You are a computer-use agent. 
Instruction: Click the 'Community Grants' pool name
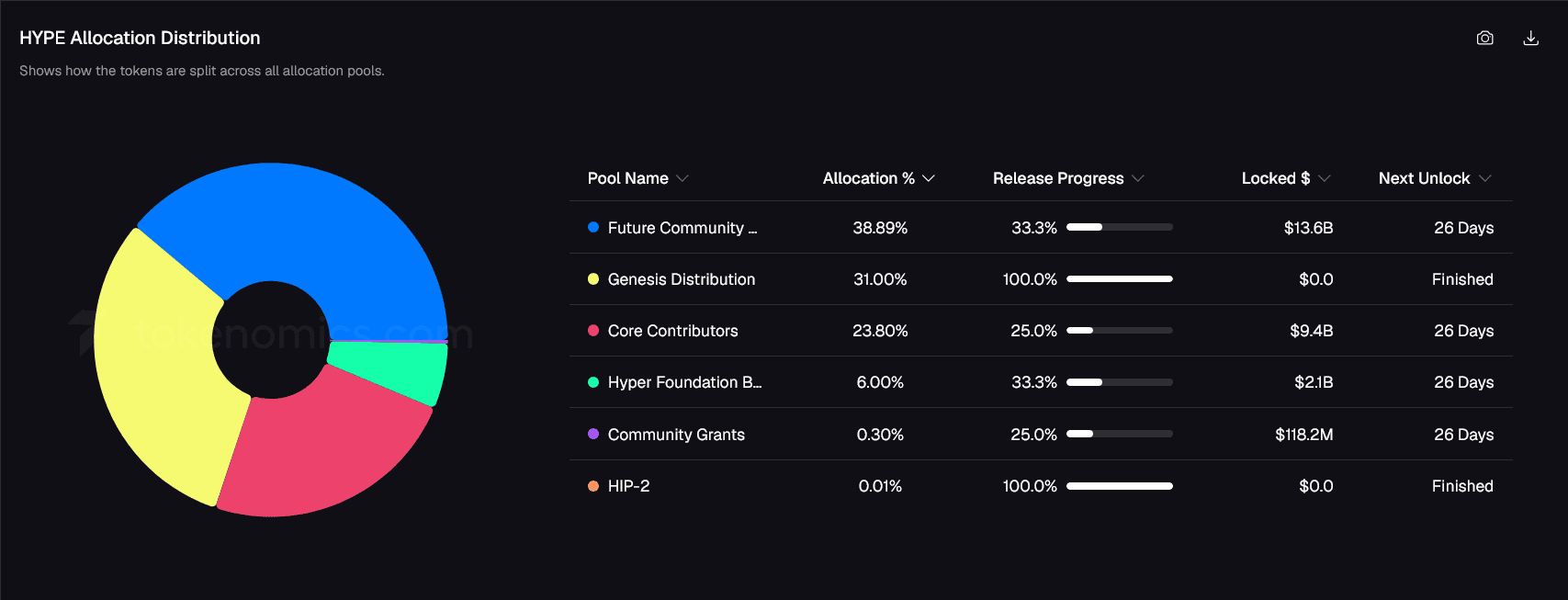676,435
